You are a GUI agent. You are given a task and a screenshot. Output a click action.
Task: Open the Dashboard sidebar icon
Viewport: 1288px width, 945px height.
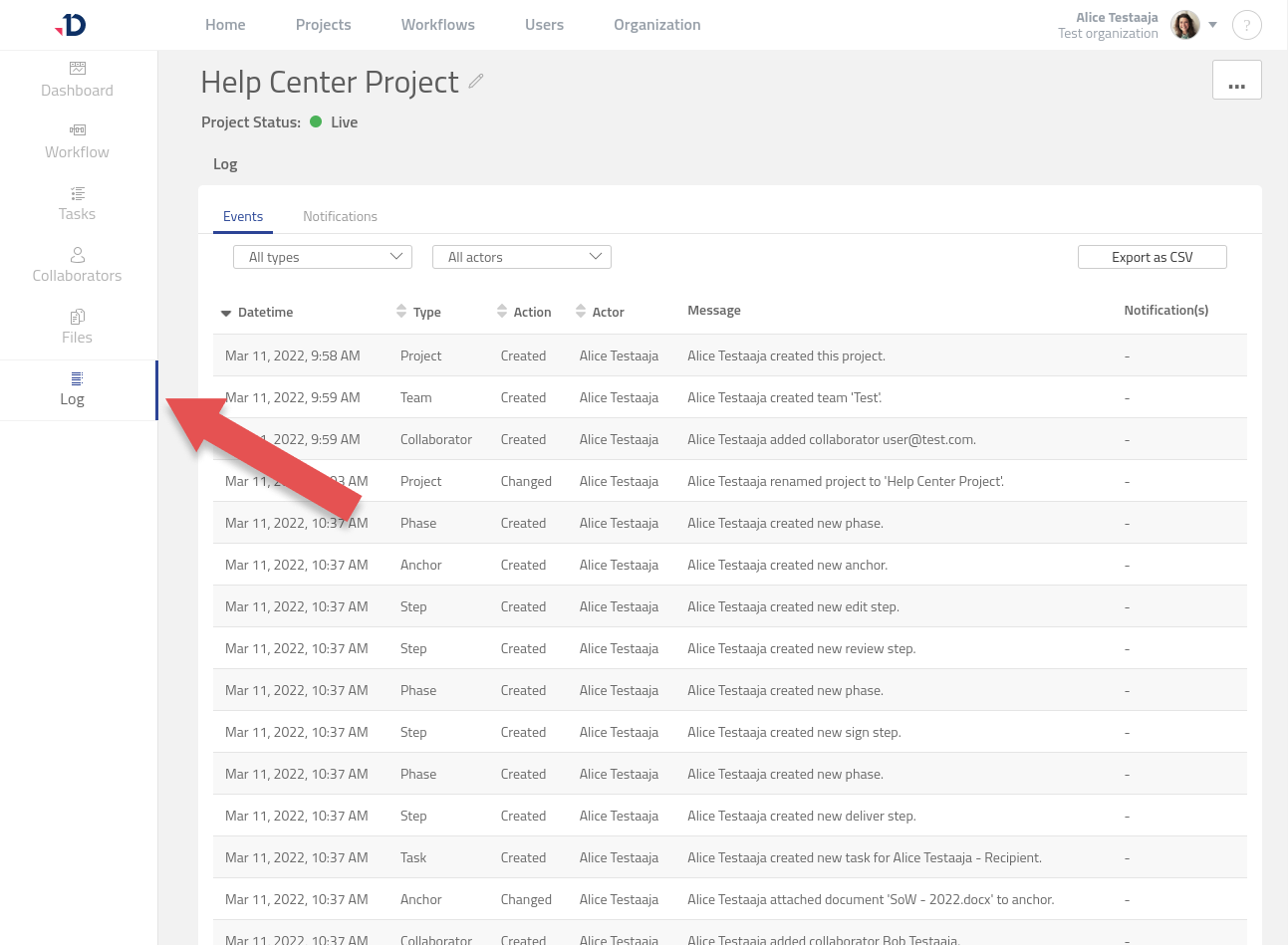[78, 69]
